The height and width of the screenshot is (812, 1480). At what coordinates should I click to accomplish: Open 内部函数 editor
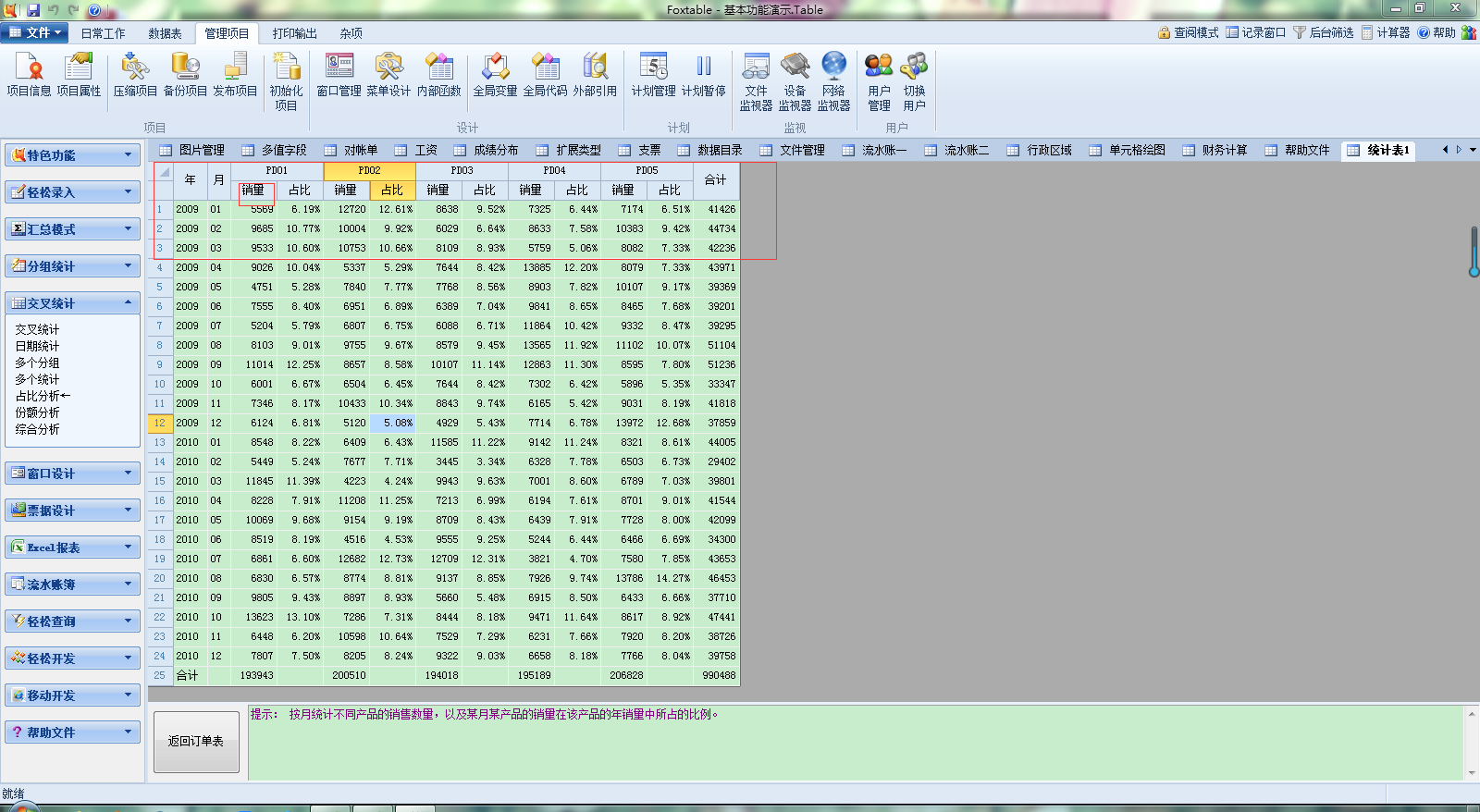click(x=438, y=75)
